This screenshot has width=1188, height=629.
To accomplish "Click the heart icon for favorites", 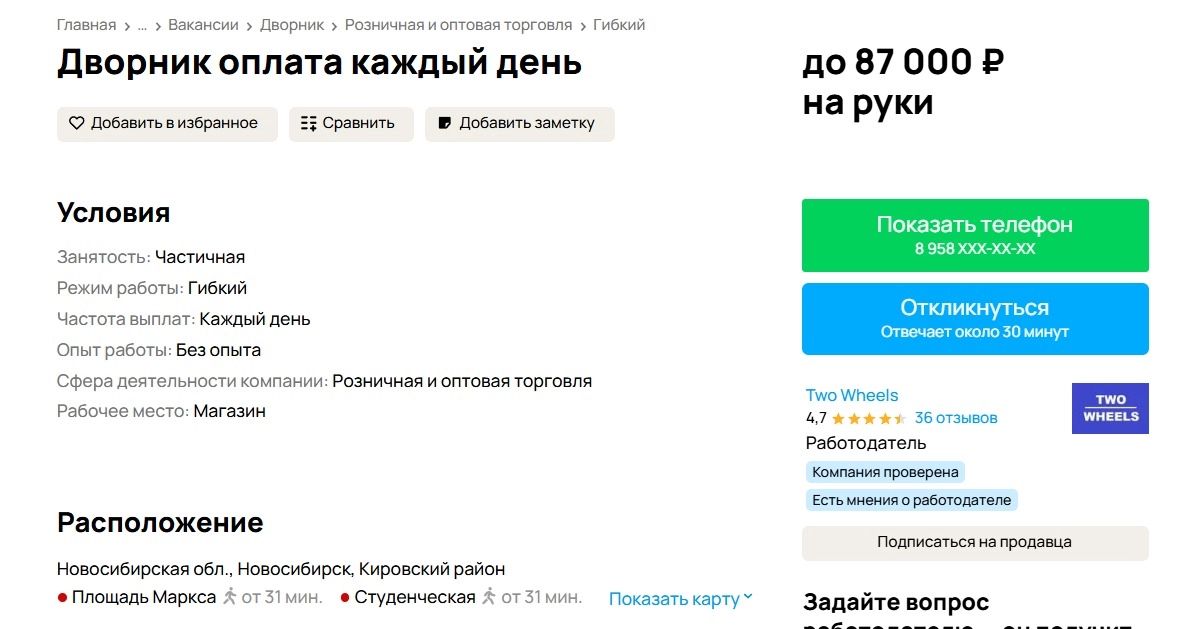I will 77,124.
